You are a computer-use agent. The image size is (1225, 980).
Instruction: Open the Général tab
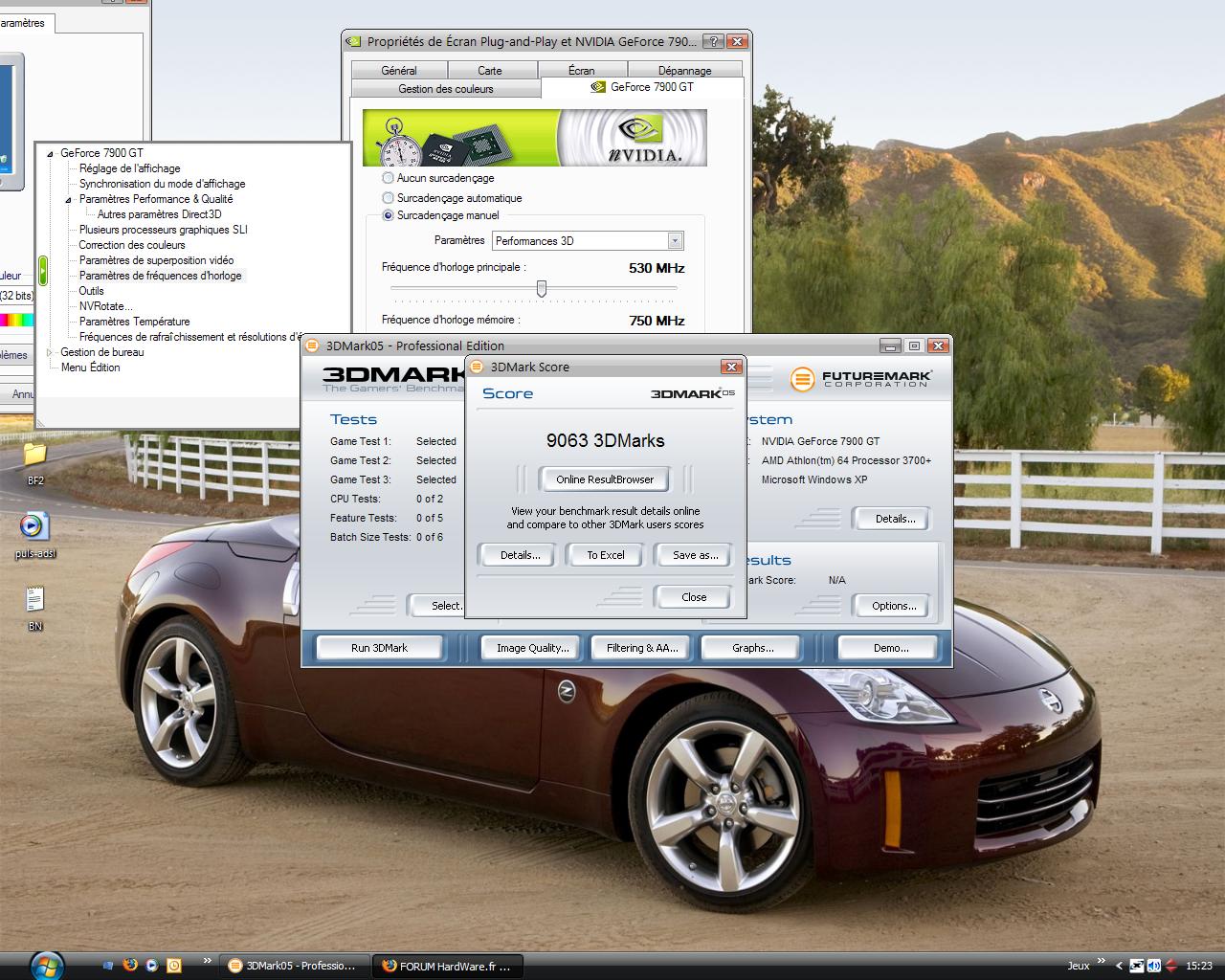point(399,70)
